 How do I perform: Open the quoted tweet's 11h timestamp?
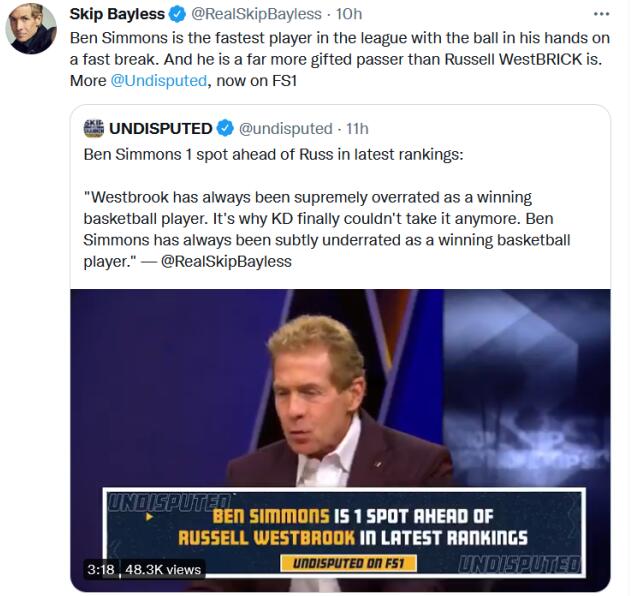coord(356,128)
